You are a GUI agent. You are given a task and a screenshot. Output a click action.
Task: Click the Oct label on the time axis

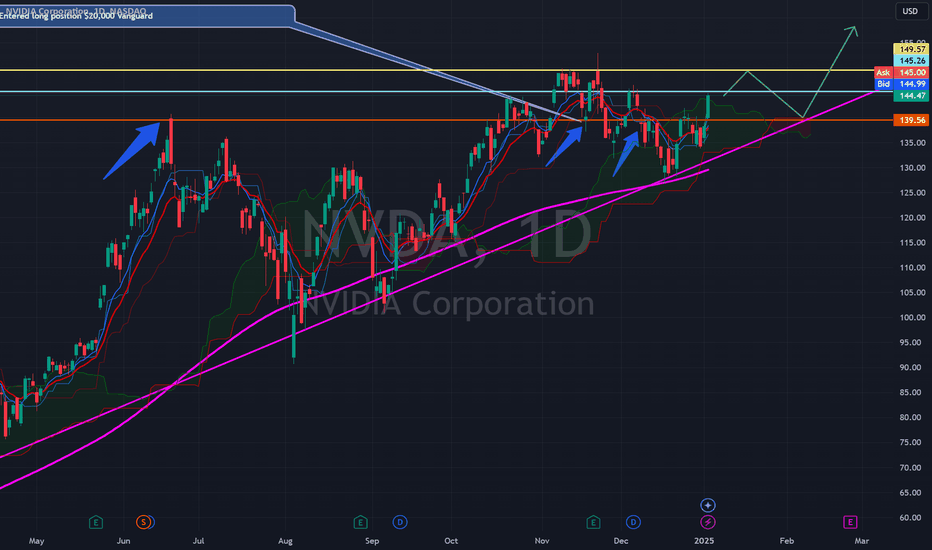click(x=451, y=541)
